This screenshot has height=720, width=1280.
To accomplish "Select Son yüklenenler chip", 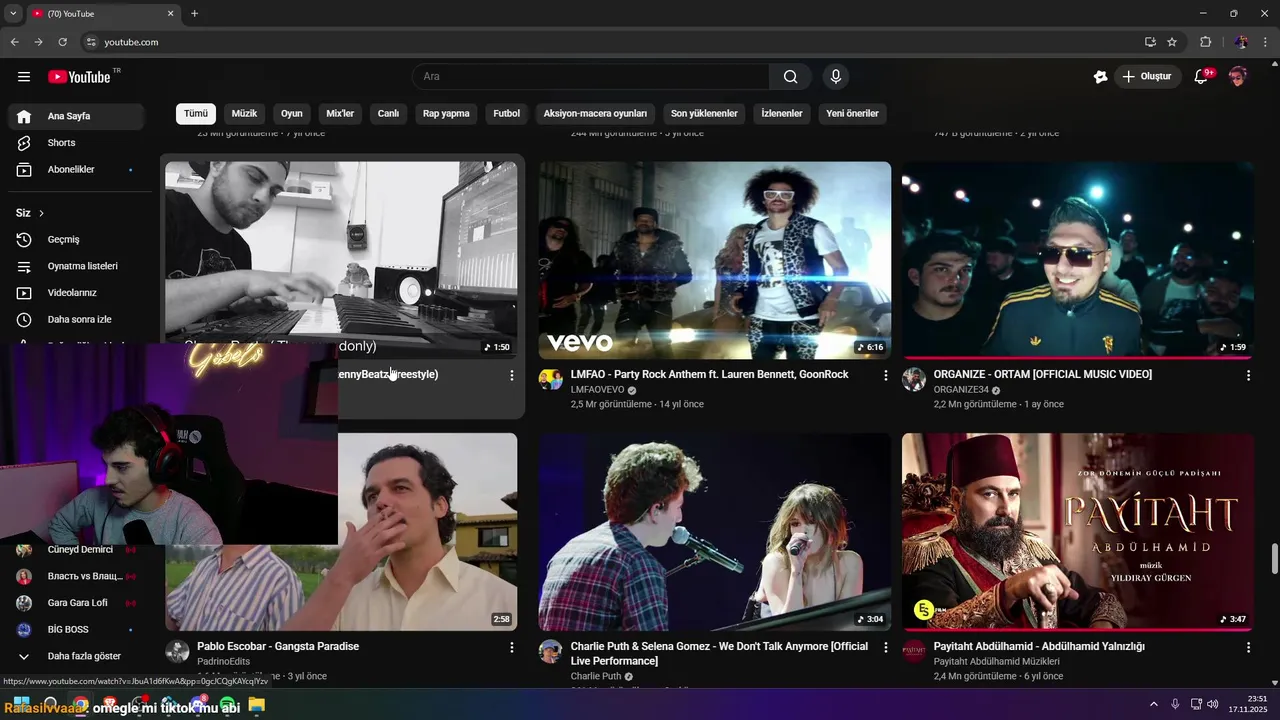I will pyautogui.click(x=704, y=113).
